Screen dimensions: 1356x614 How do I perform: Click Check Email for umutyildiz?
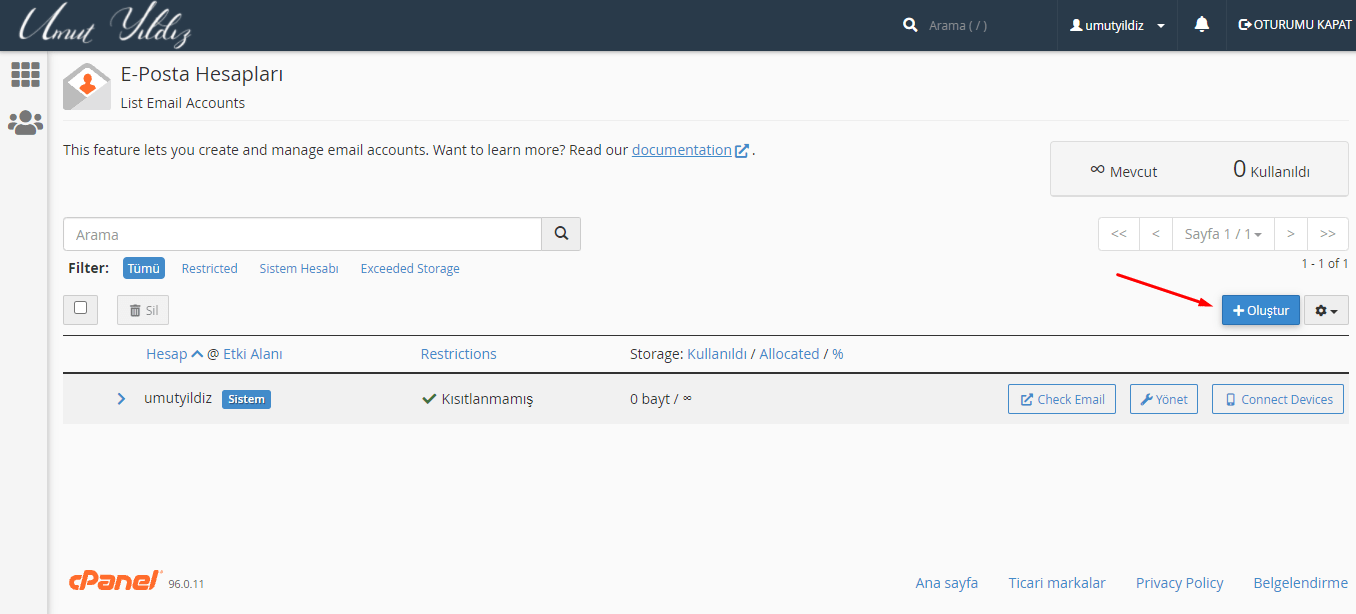1062,399
